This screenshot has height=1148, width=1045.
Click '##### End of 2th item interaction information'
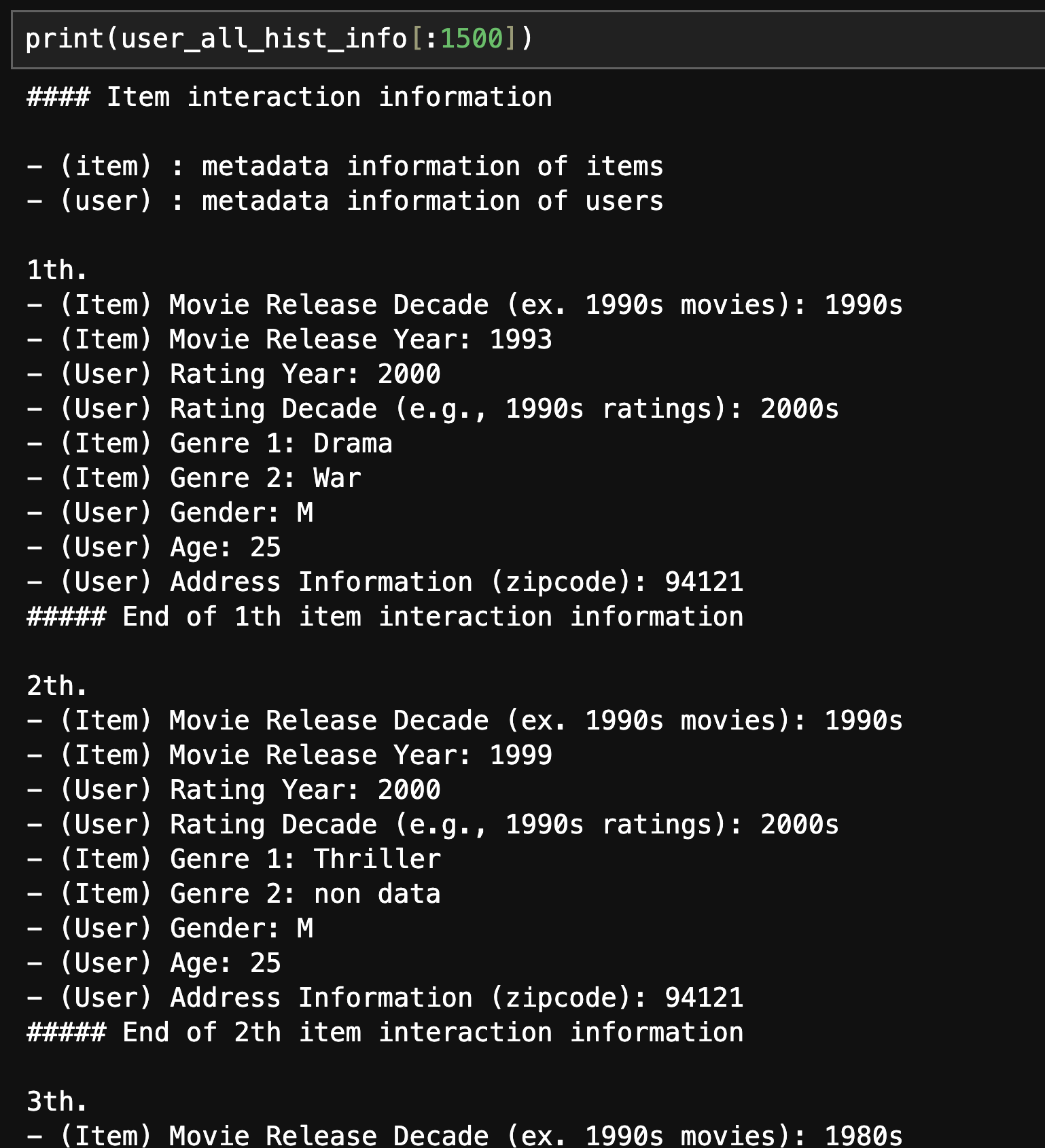[x=385, y=1033]
